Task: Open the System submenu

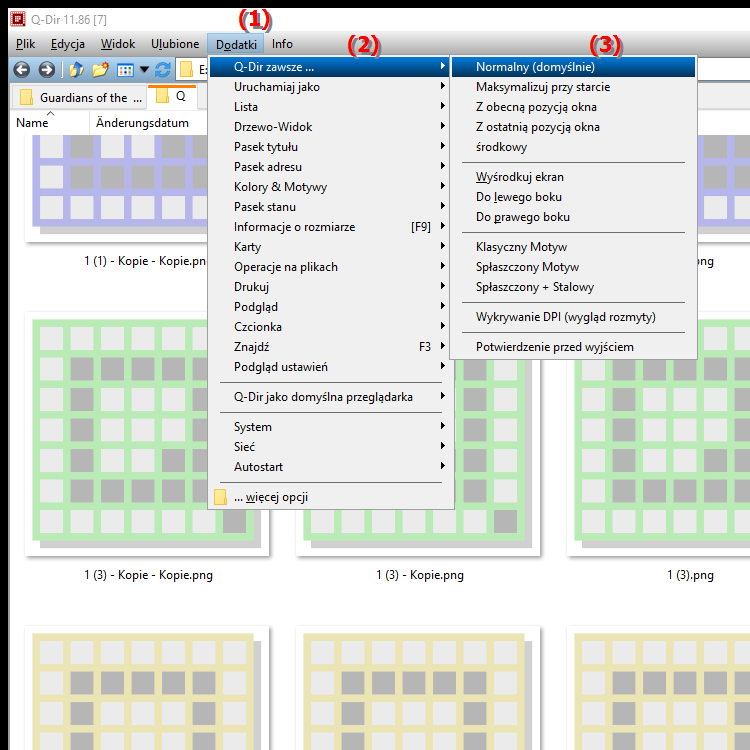Action: [x=329, y=427]
